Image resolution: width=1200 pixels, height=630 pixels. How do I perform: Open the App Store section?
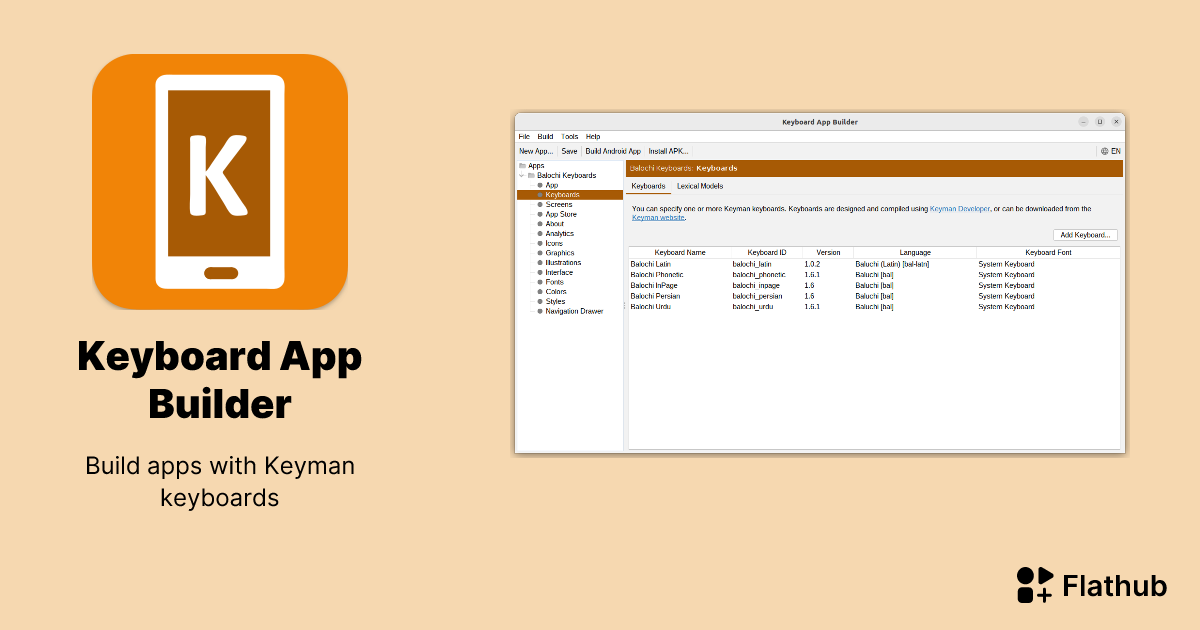[563, 214]
